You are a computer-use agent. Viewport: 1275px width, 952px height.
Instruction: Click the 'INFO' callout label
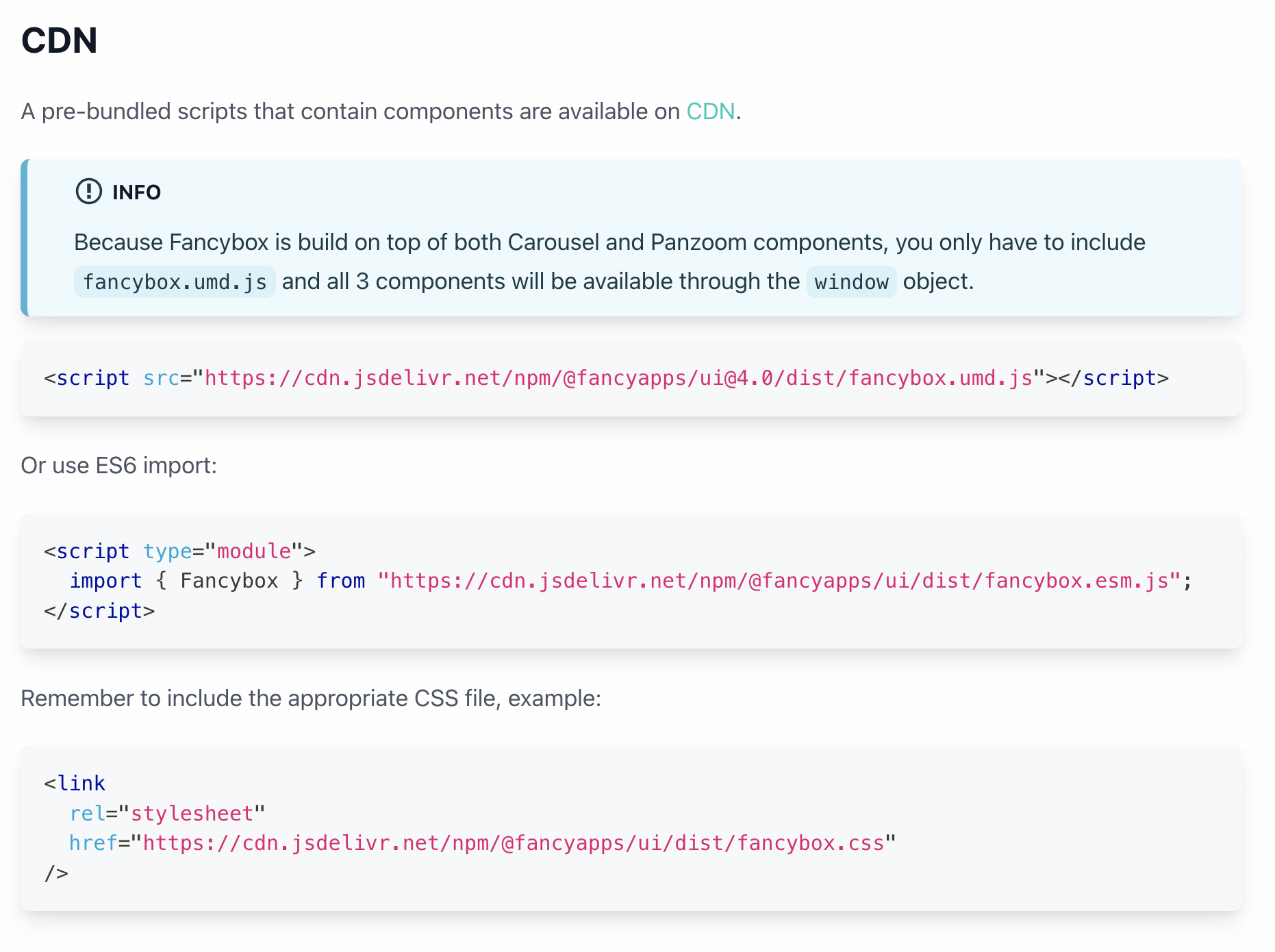coord(136,192)
